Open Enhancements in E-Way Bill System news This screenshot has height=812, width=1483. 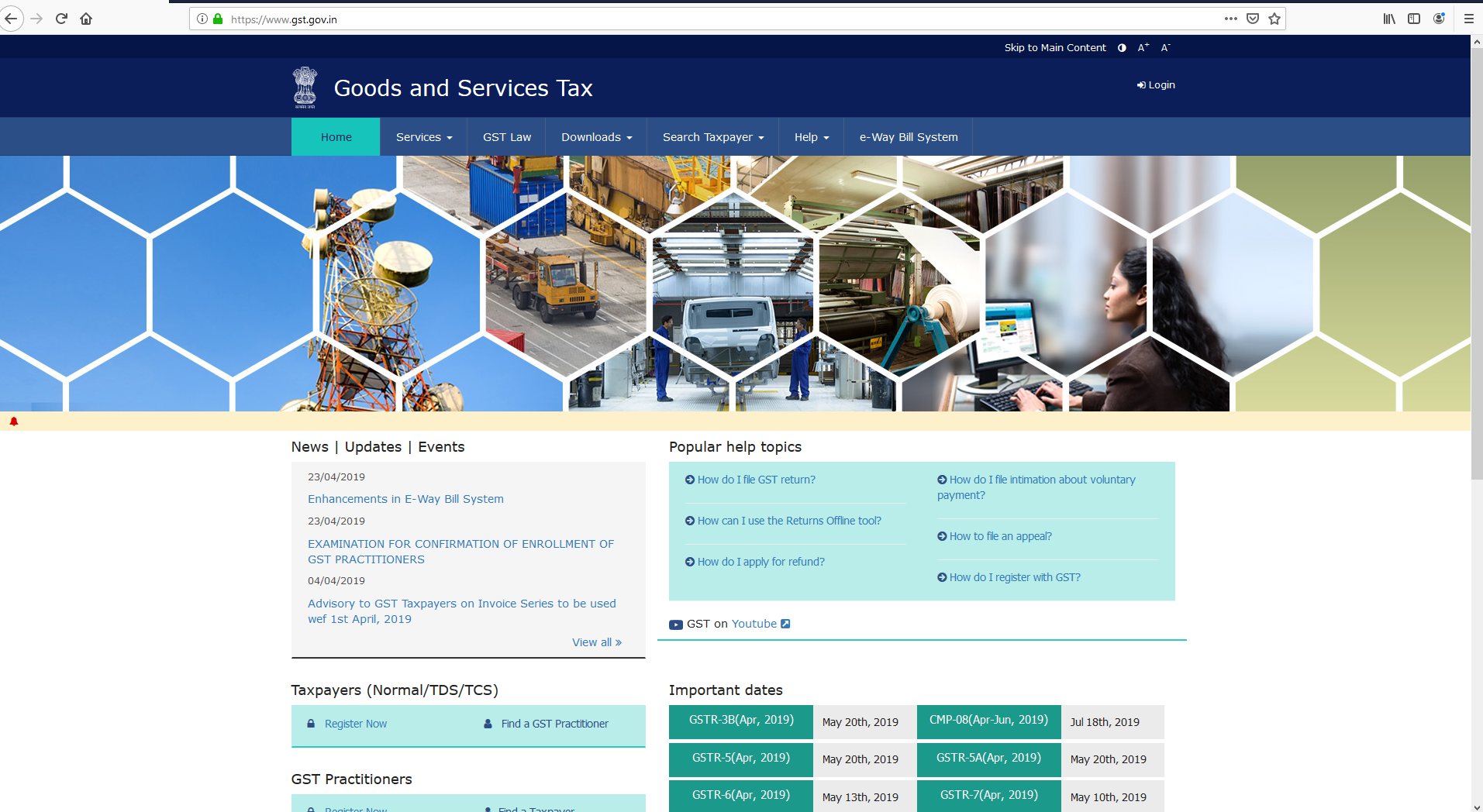pyautogui.click(x=405, y=499)
